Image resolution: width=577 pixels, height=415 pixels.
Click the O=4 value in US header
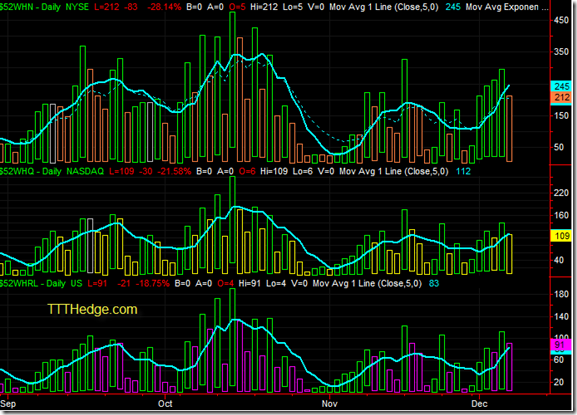point(225,283)
